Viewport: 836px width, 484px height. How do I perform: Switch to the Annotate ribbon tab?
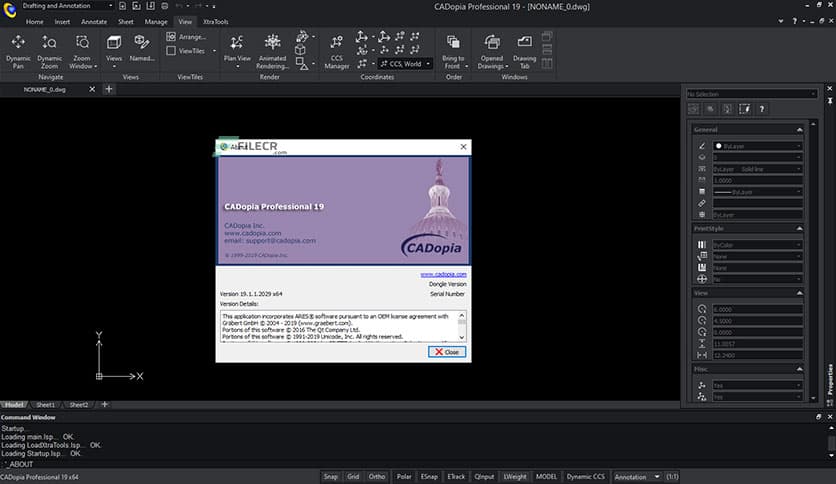94,22
